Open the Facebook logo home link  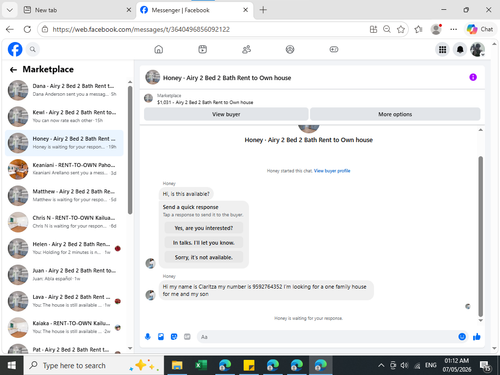15,49
